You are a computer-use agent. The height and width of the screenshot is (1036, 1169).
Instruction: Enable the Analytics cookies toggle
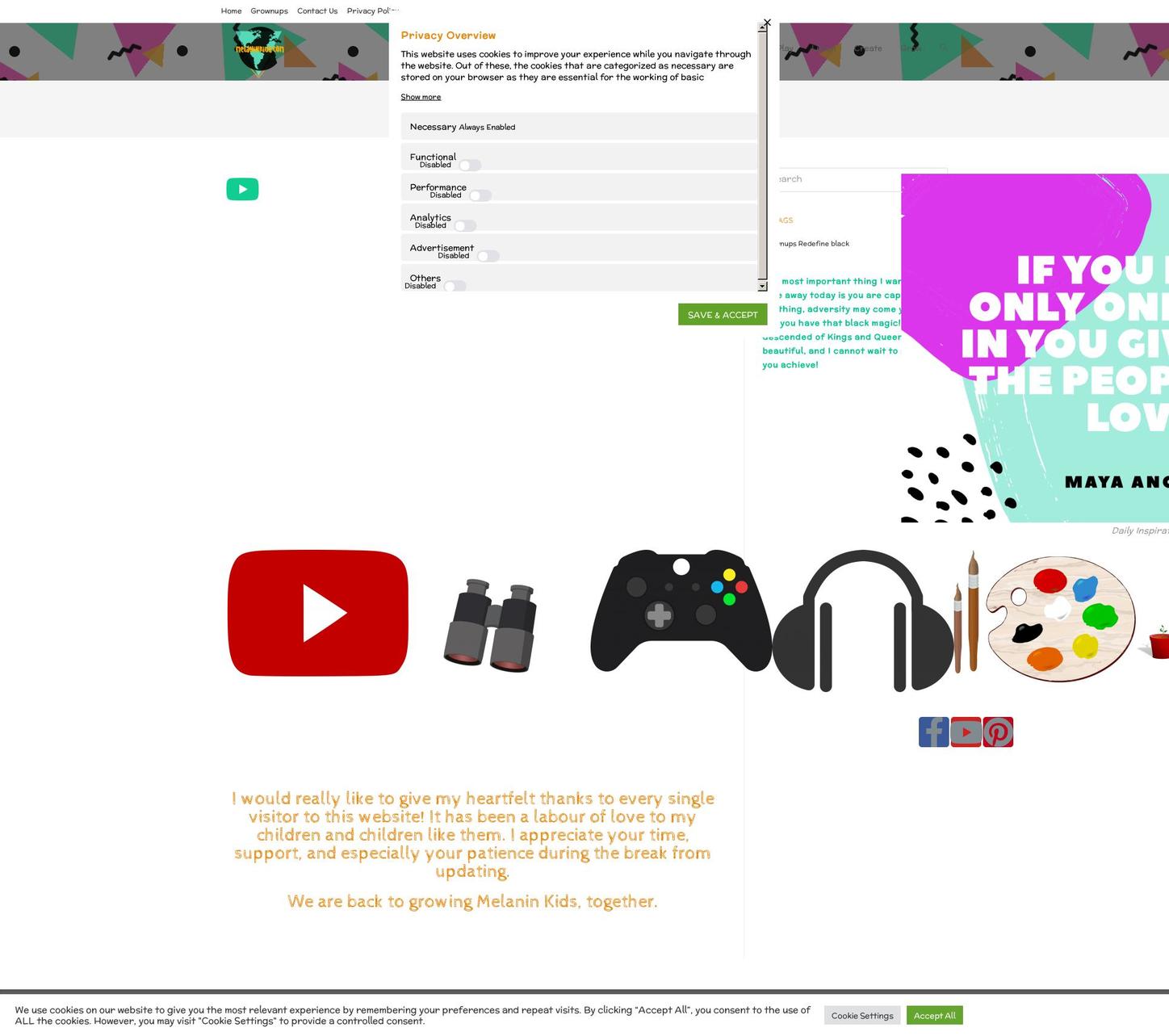[465, 226]
